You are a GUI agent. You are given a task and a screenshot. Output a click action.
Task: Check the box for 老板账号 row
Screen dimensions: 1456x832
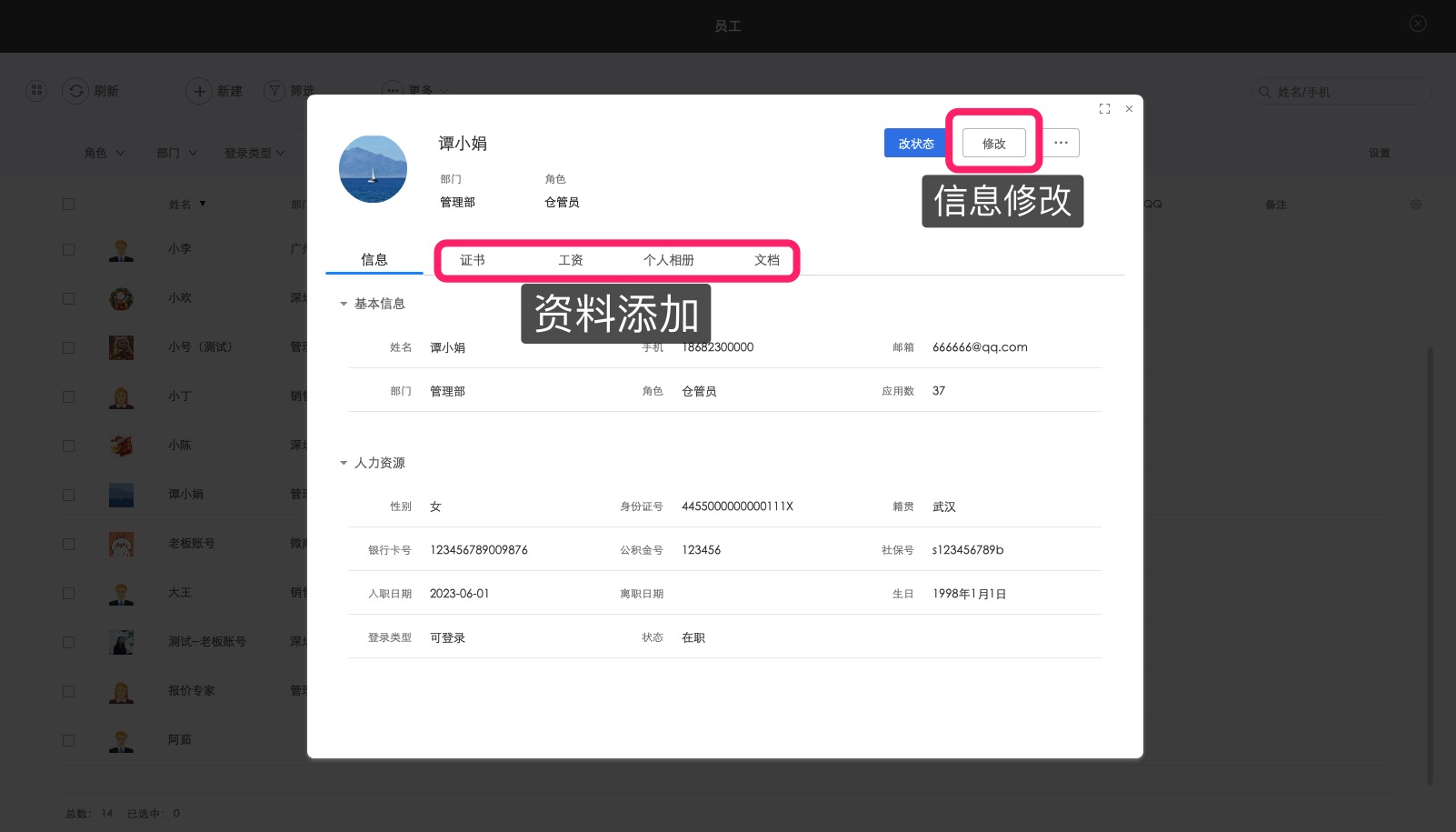click(68, 544)
